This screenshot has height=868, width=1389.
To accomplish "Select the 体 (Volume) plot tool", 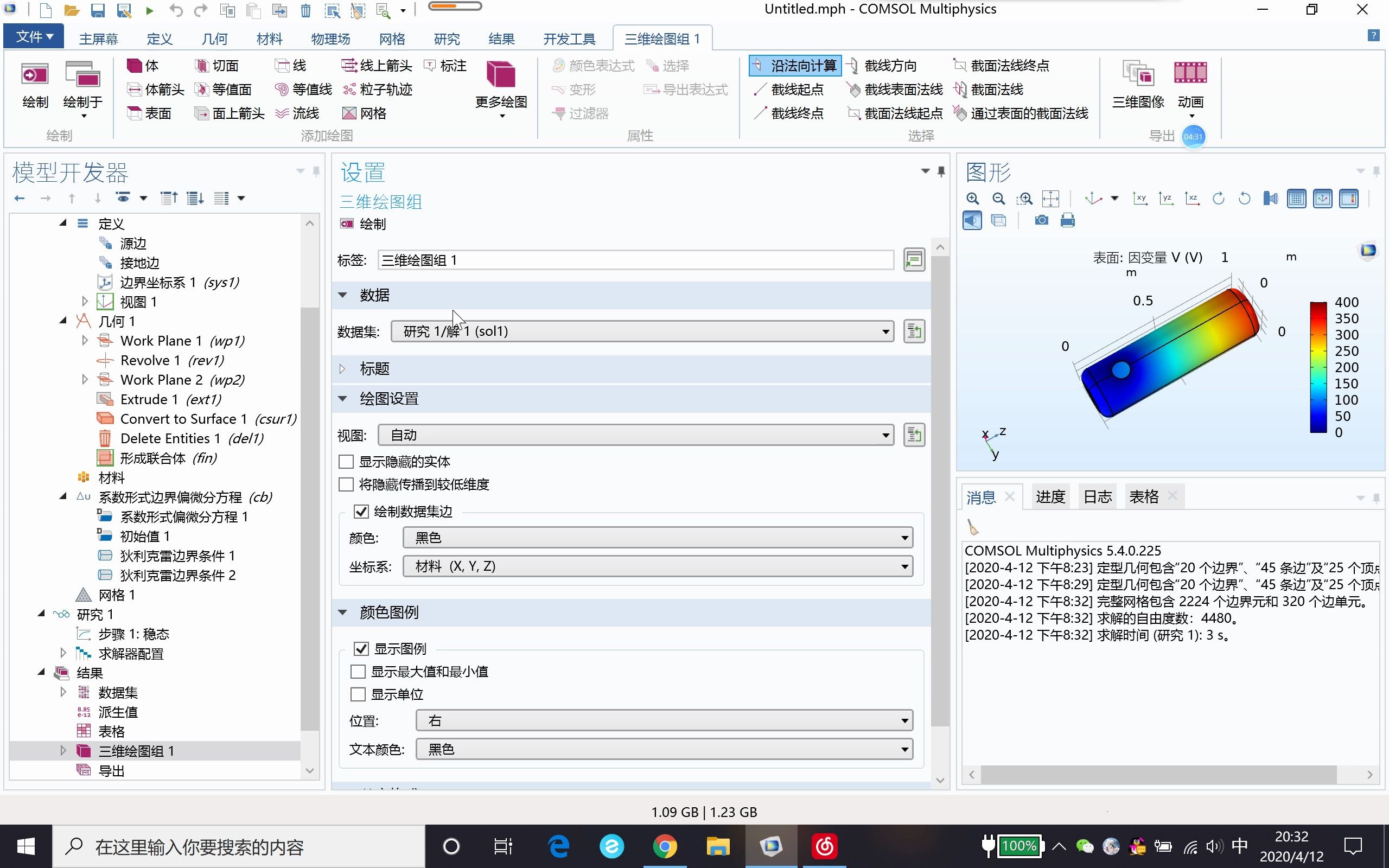I will (143, 65).
